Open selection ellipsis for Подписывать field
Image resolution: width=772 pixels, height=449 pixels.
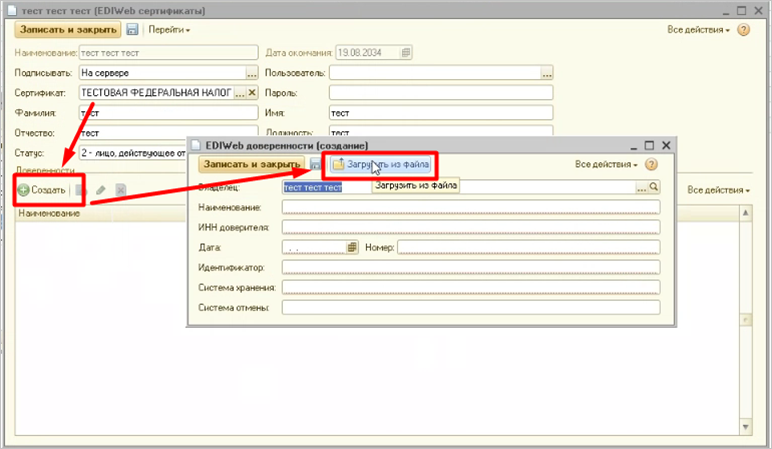pos(252,73)
